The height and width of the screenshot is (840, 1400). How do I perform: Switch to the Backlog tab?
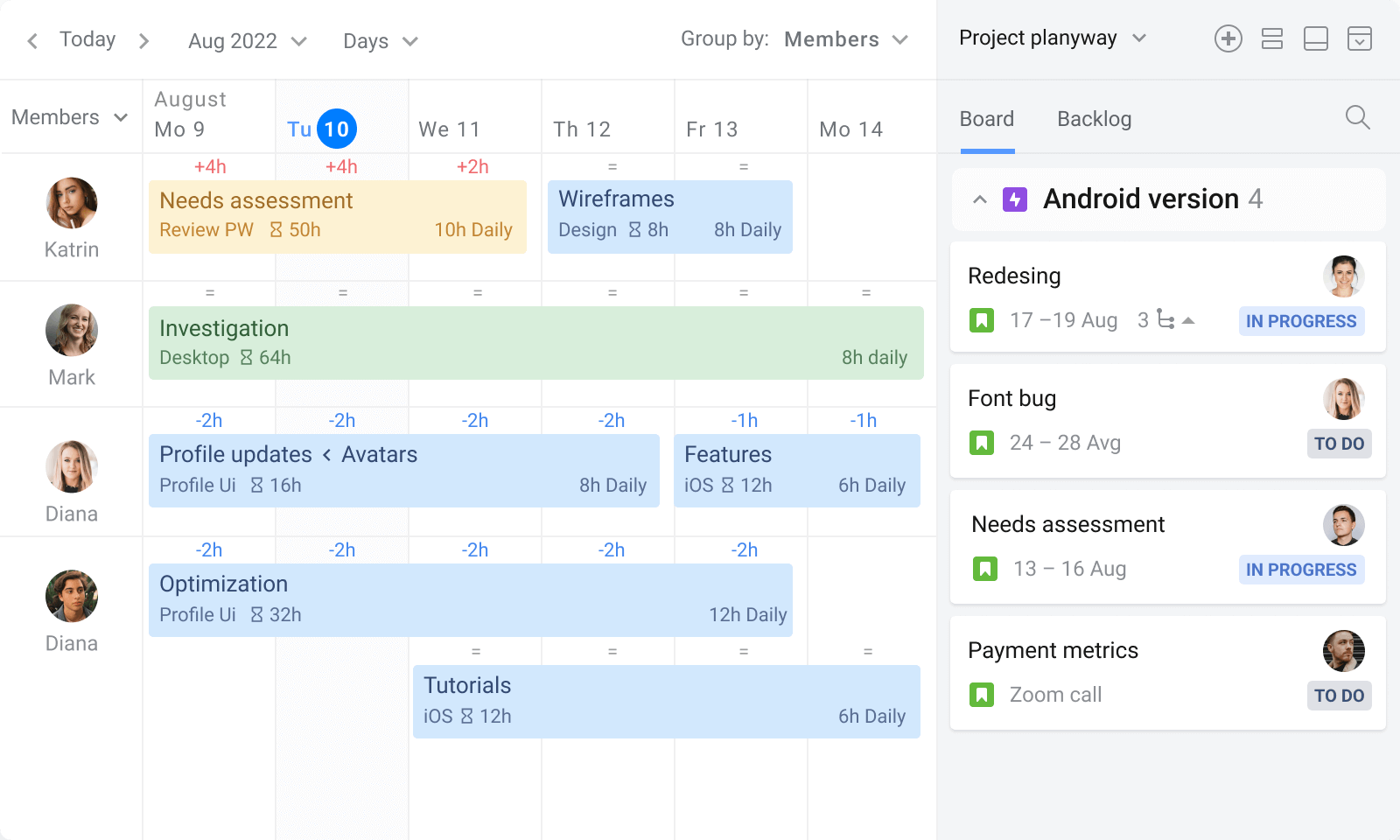1094,118
